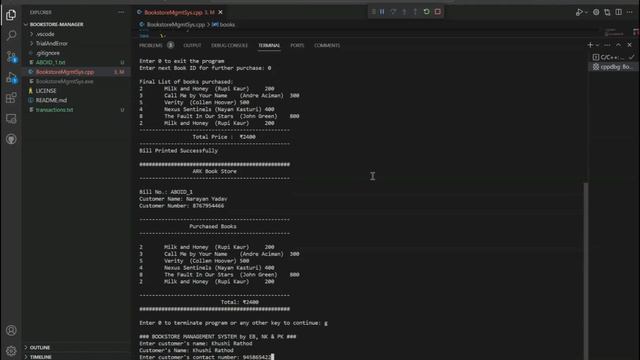This screenshot has width=640, height=360.
Task: Open the Manage gear menu
Action: tap(11, 351)
